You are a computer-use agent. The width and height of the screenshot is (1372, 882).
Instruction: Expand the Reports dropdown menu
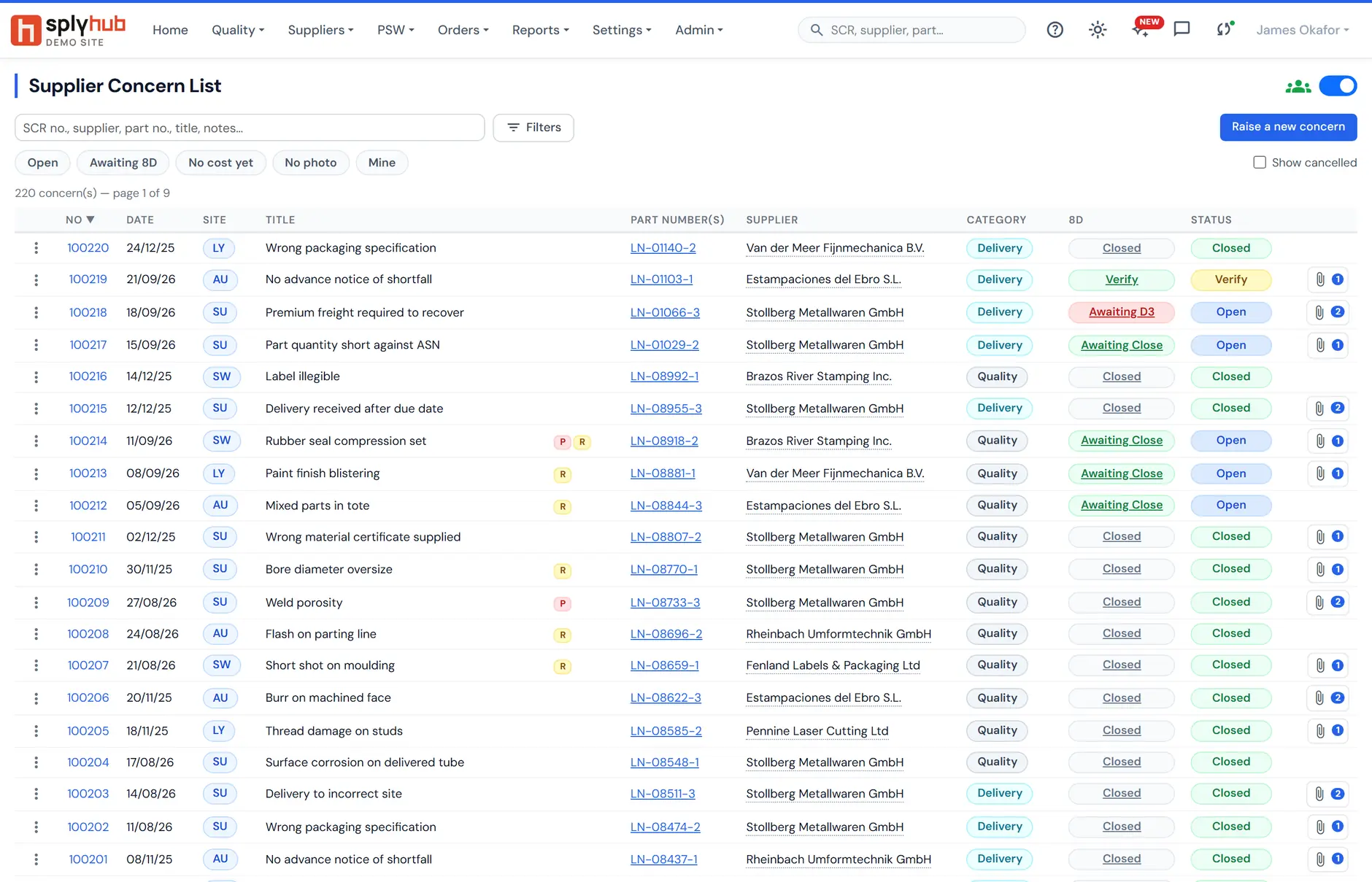pyautogui.click(x=541, y=30)
